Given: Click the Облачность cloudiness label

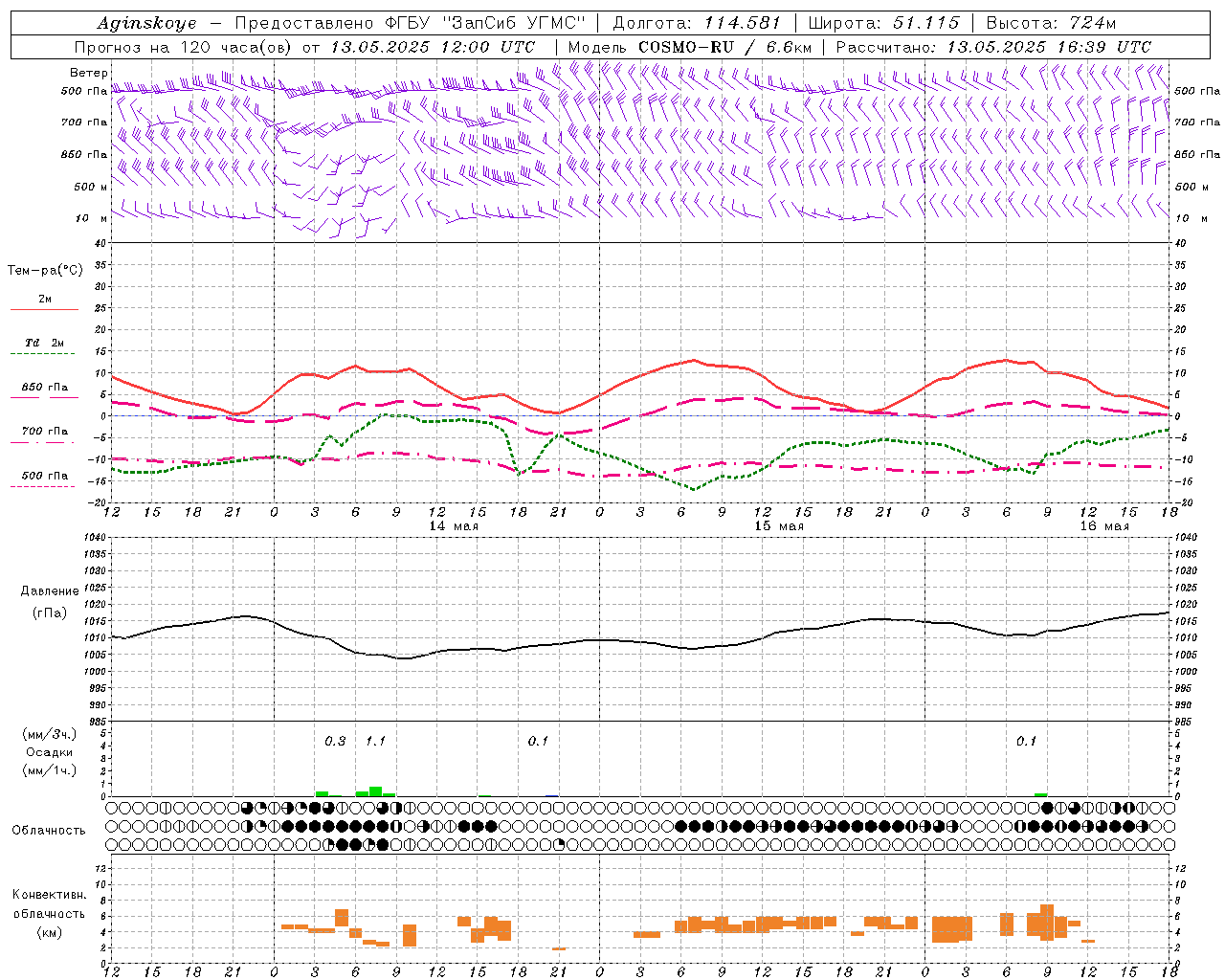Looking at the screenshot, I should (49, 831).
